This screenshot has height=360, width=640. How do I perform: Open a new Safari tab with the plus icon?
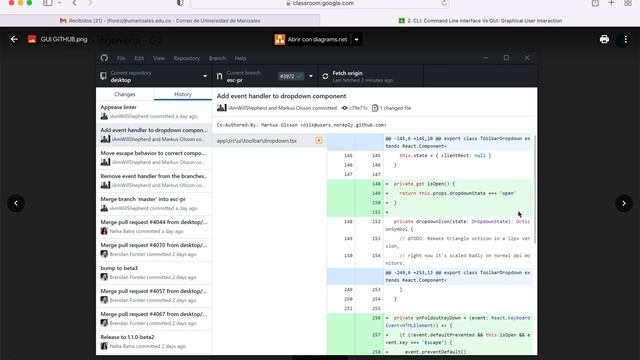(611, 3)
